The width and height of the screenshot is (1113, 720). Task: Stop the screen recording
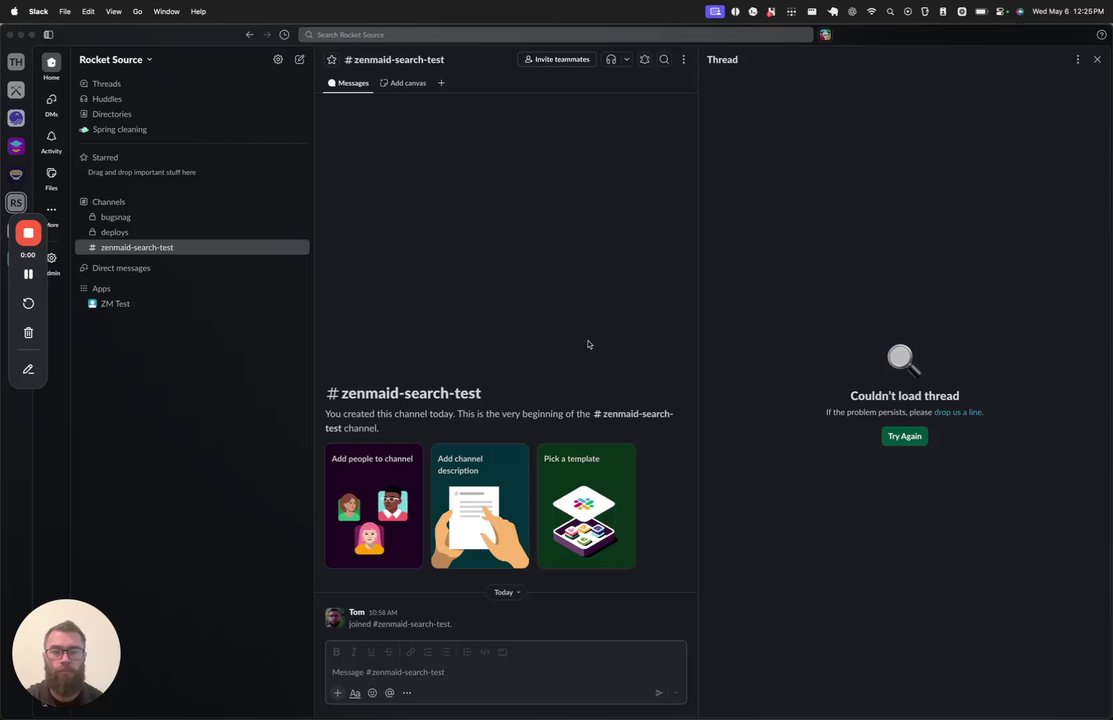coord(28,233)
